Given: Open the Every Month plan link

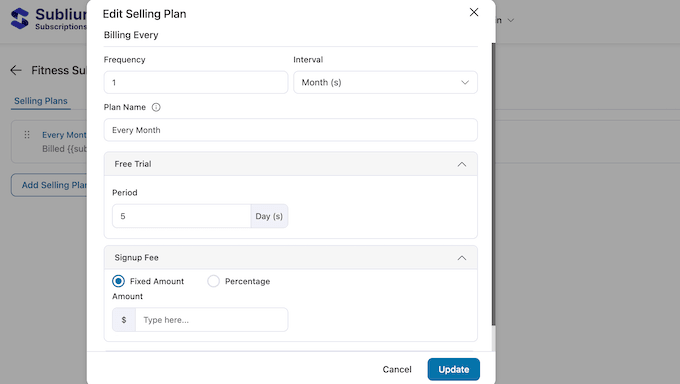Looking at the screenshot, I should coord(64,135).
